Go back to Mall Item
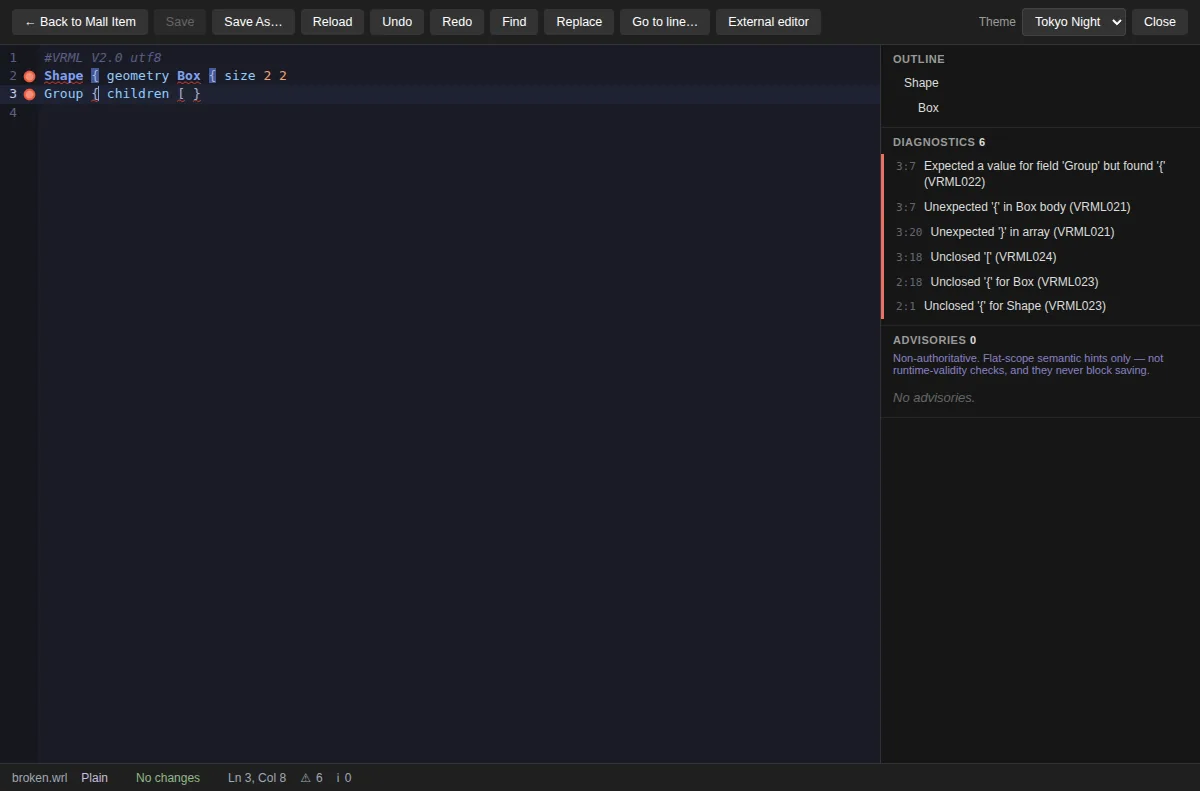The width and height of the screenshot is (1200, 791). 80,22
